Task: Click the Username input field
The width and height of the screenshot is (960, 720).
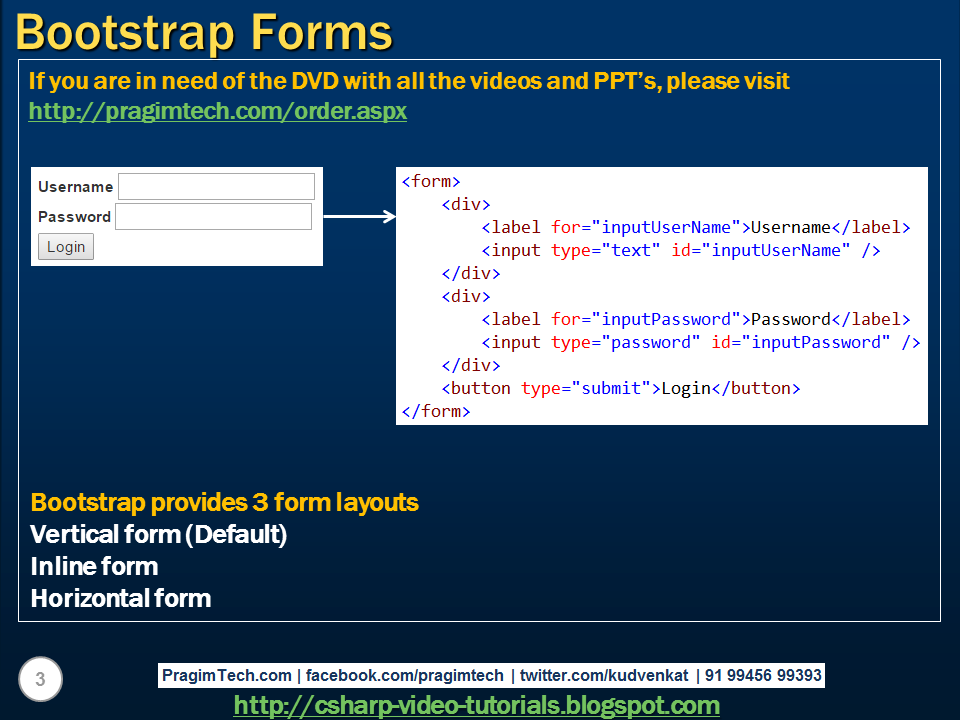Action: (215, 186)
